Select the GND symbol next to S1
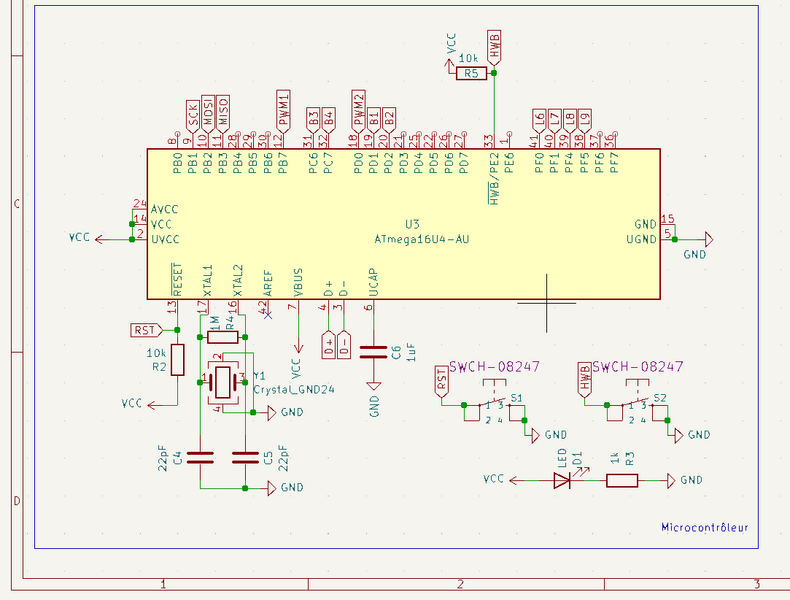This screenshot has width=790, height=600. point(536,436)
